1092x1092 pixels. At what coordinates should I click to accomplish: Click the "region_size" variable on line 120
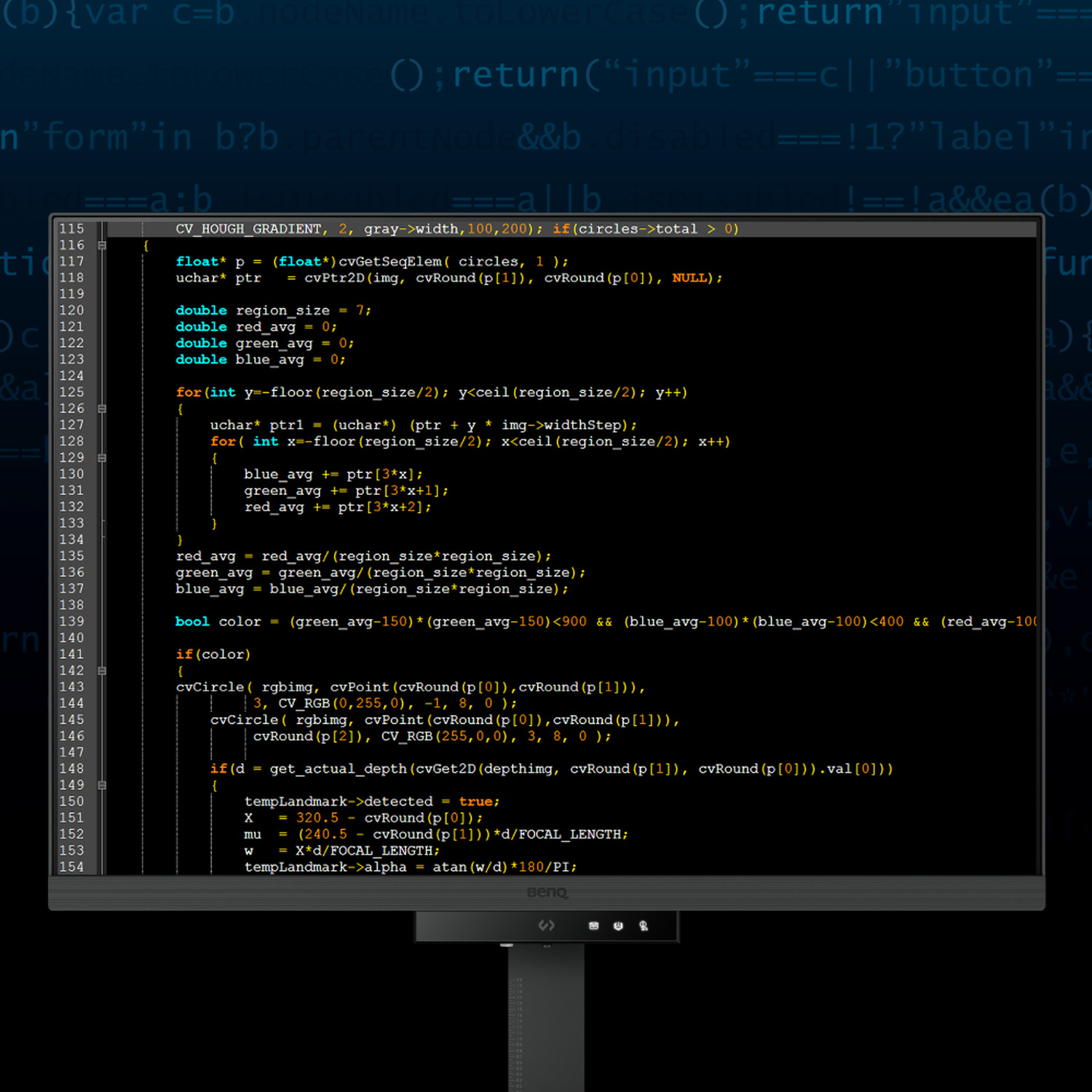pyautogui.click(x=282, y=311)
